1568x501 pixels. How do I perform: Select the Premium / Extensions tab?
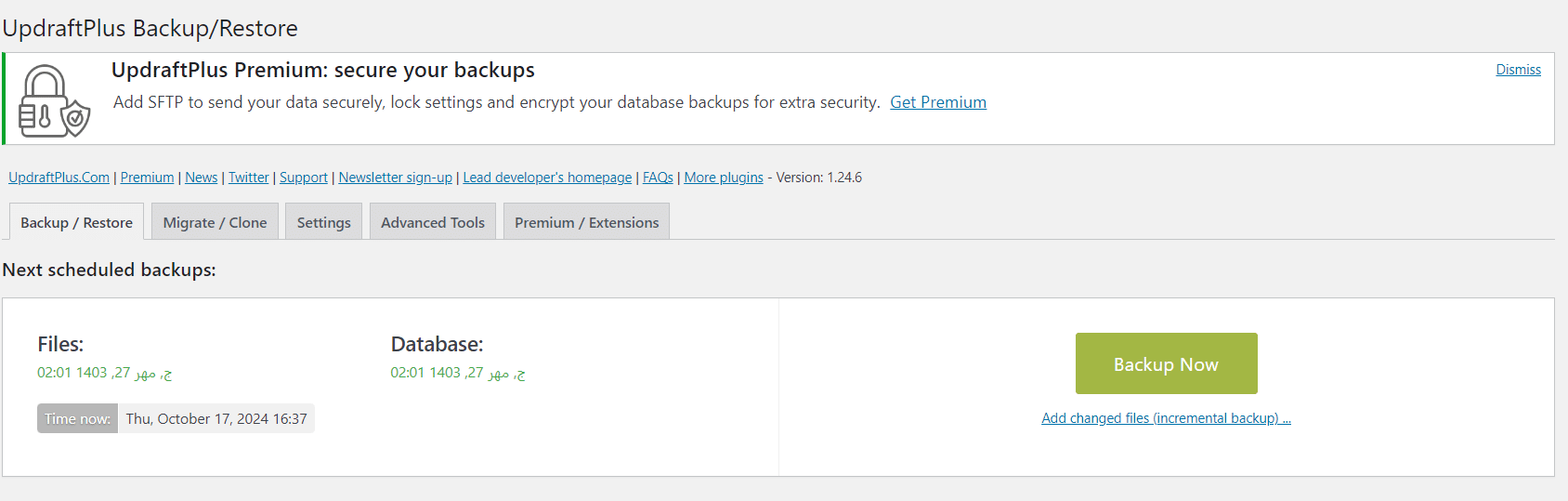pyautogui.click(x=586, y=222)
